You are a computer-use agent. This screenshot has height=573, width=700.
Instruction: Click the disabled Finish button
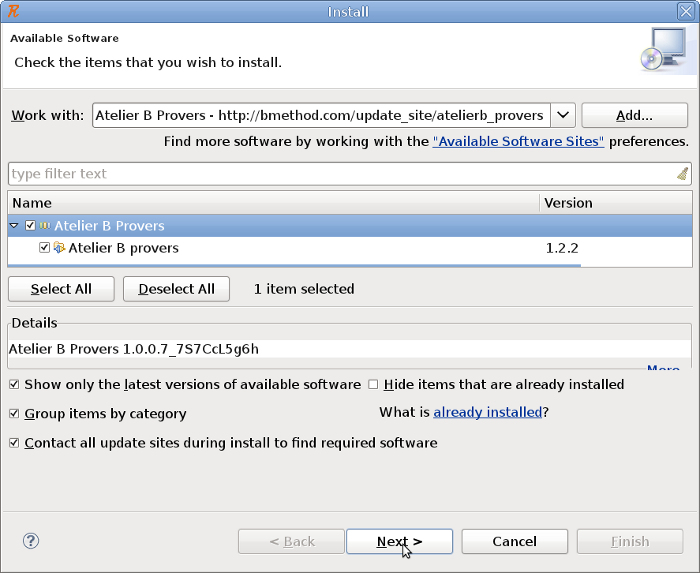(630, 541)
